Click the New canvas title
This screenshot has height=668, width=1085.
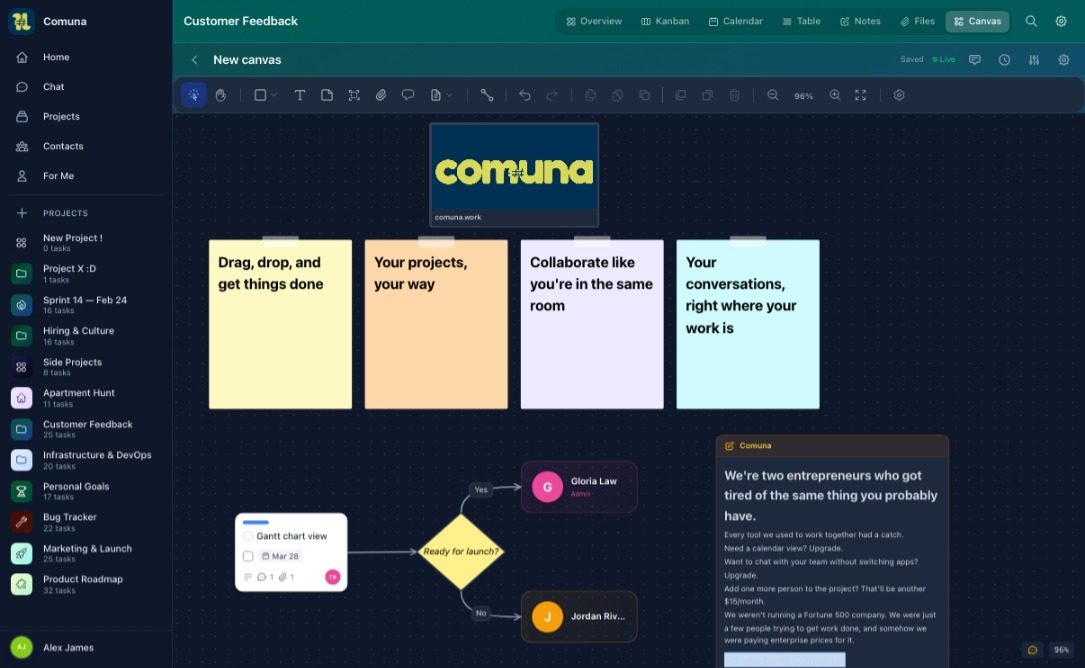(247, 60)
